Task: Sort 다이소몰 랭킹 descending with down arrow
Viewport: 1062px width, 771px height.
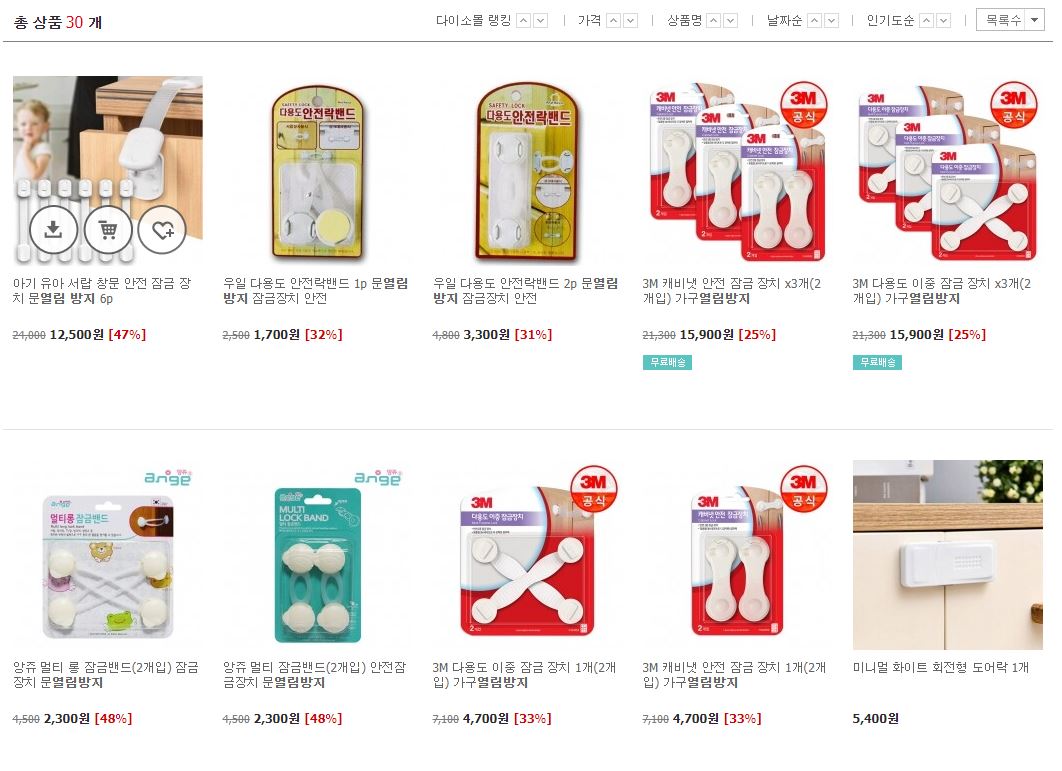Action: [540, 21]
